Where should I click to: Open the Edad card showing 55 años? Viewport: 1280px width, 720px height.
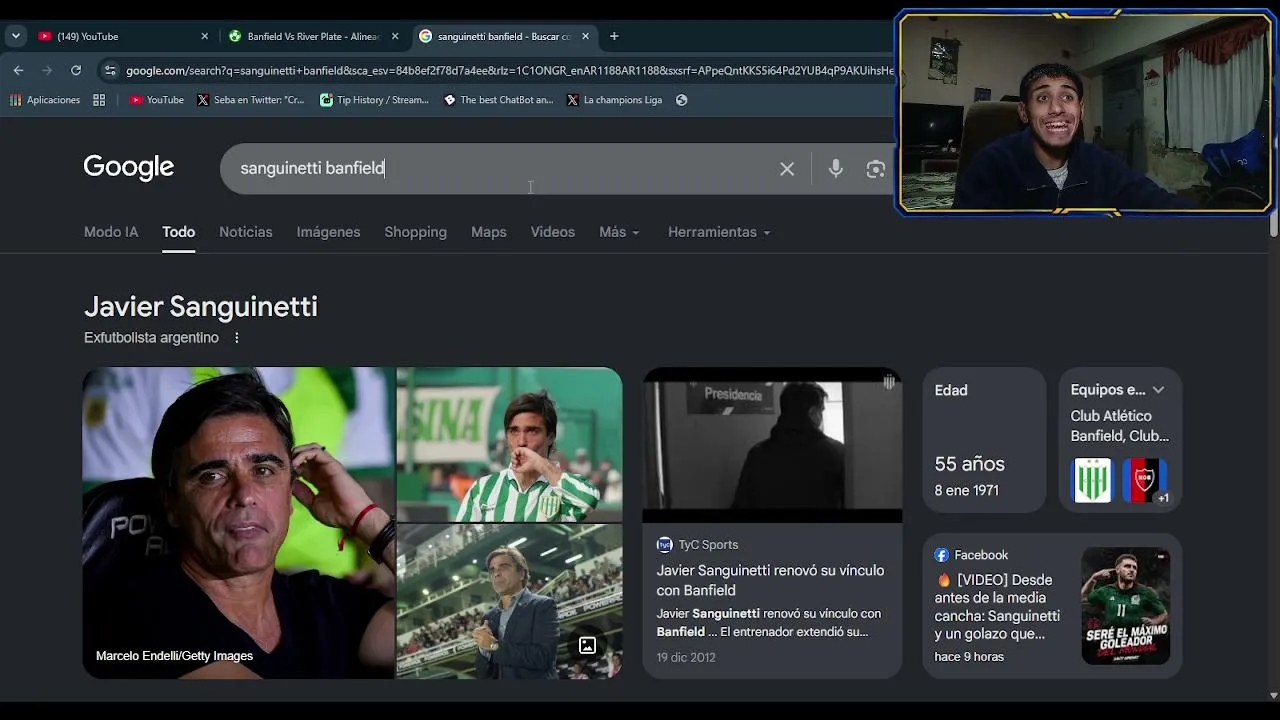pos(983,440)
